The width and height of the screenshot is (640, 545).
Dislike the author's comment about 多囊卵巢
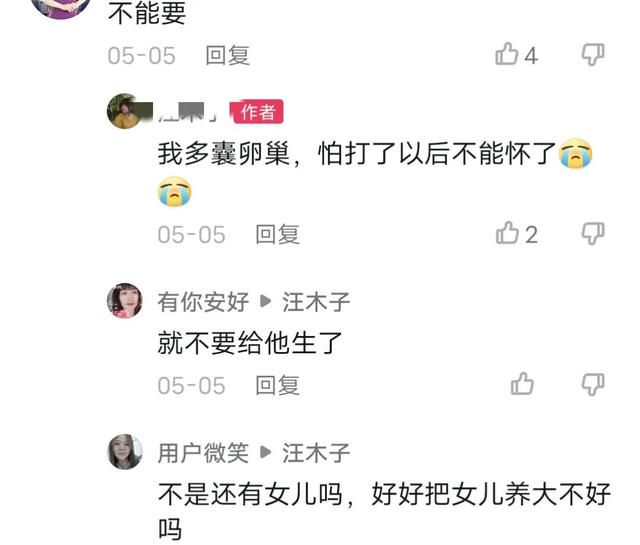coord(593,234)
